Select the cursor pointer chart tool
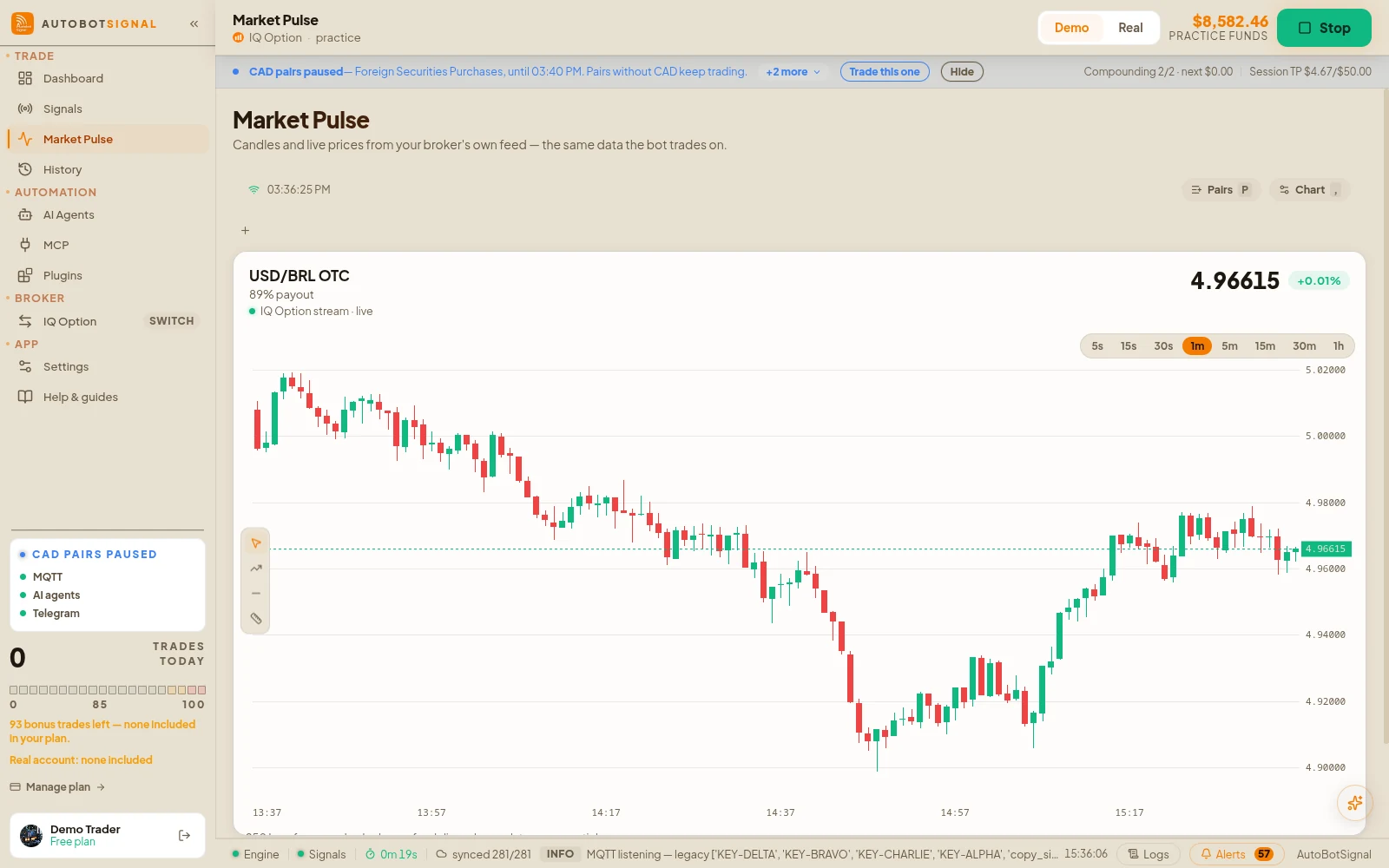 click(x=255, y=543)
